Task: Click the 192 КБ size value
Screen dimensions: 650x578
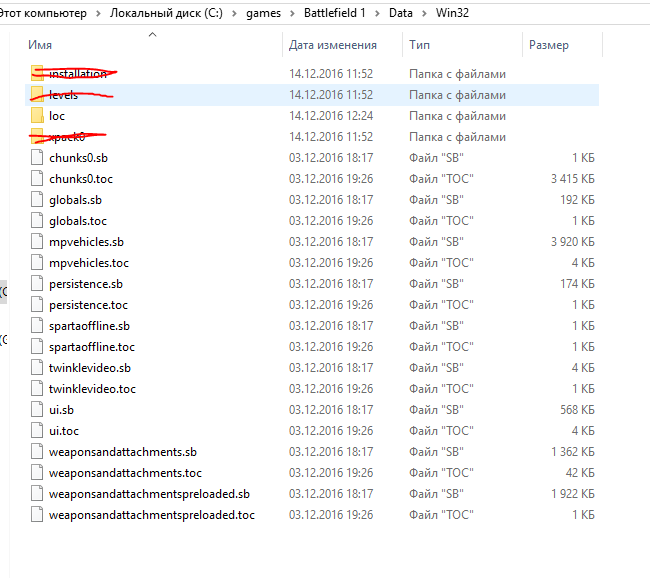Action: click(577, 200)
